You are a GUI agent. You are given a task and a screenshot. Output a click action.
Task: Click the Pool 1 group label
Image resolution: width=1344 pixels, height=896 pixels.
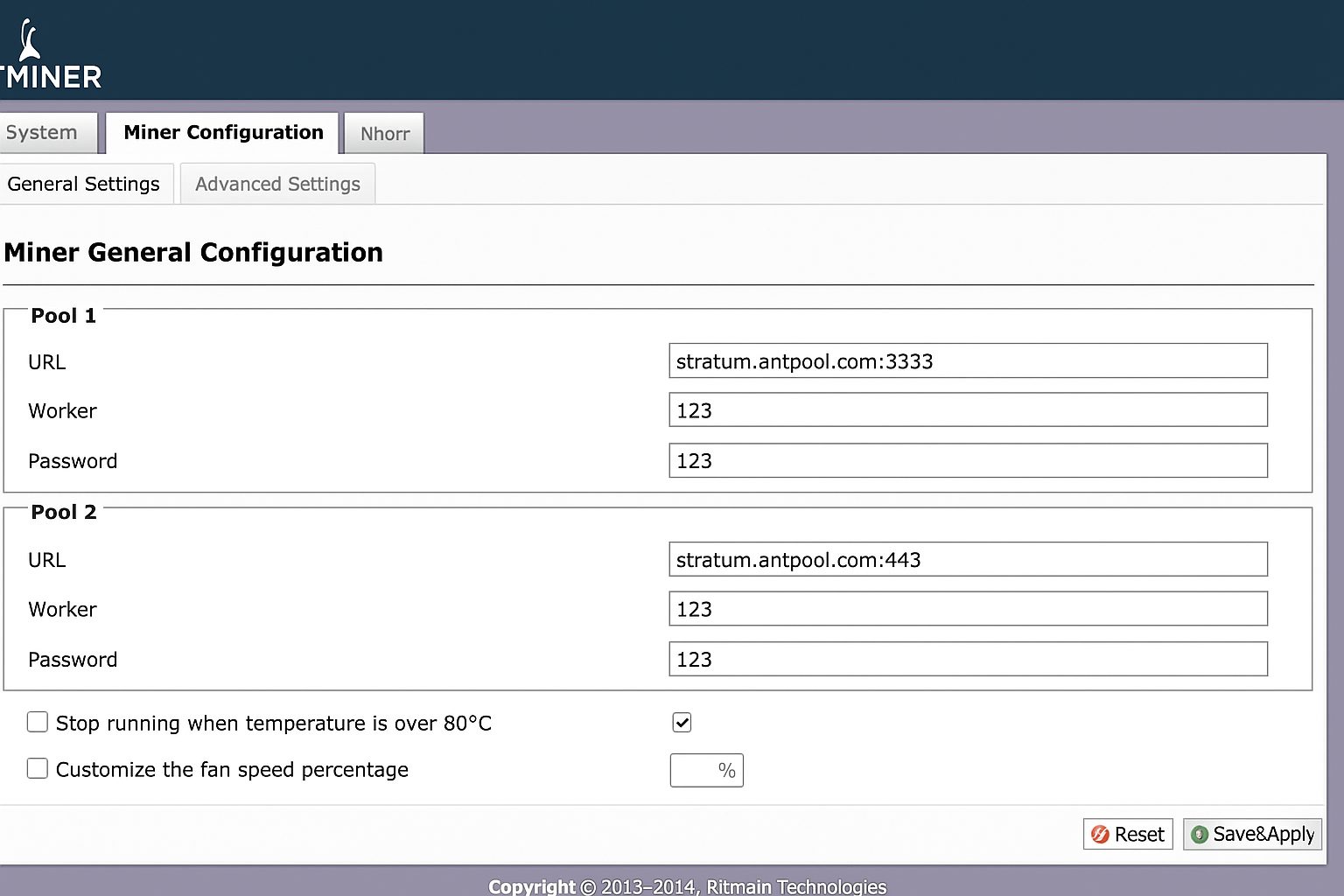63,316
